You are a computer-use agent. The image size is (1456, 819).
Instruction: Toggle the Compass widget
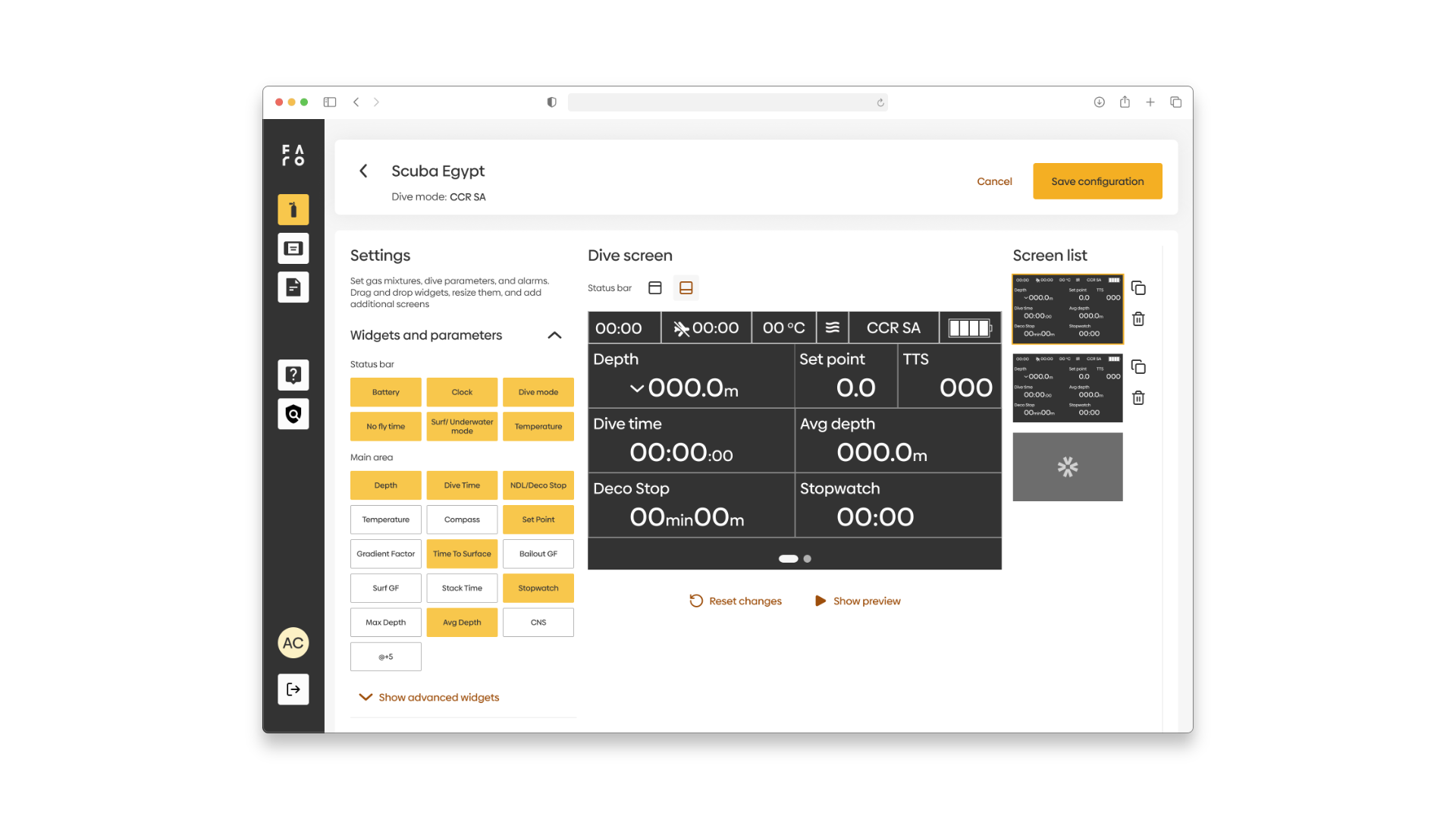pyautogui.click(x=462, y=520)
